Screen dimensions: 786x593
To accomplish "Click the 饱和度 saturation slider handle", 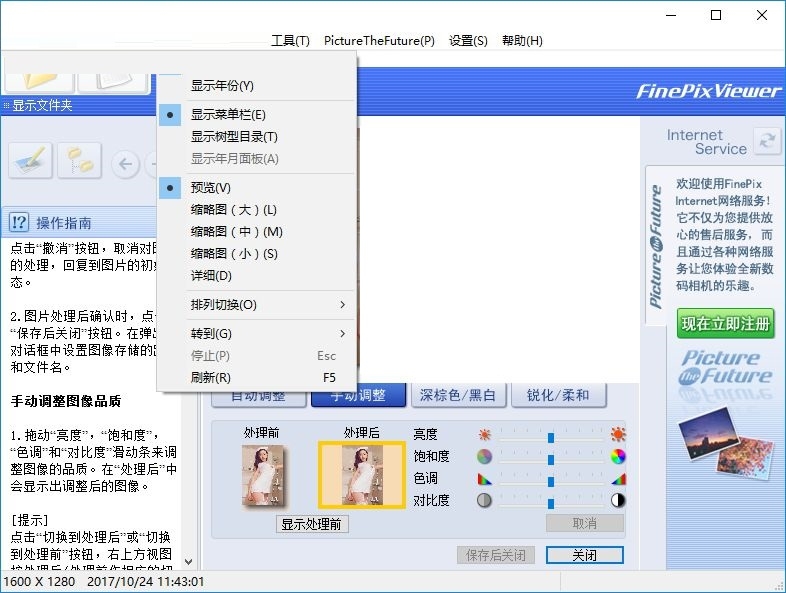I will 551,459.
